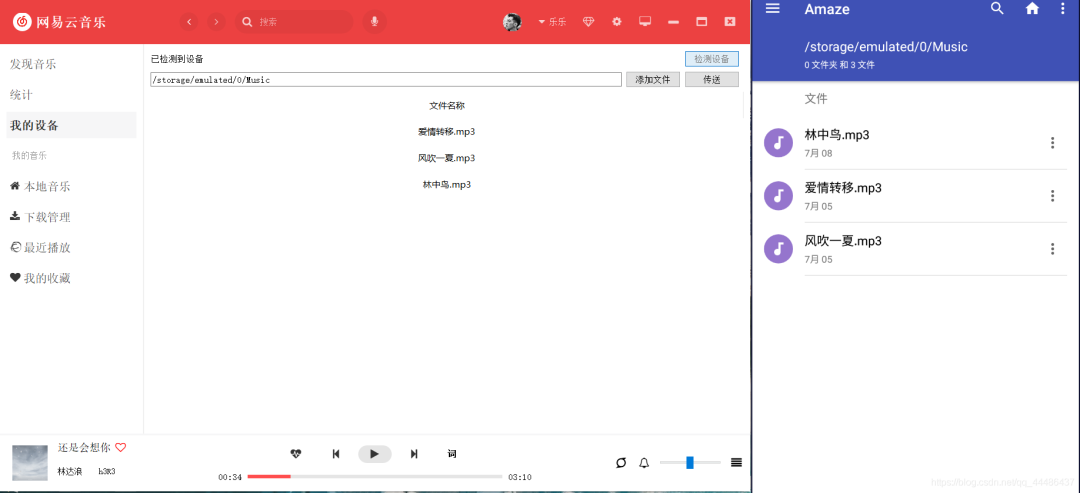
Task: Open options menu for 风吹一夏.mp3 in Amaze
Action: click(1052, 249)
